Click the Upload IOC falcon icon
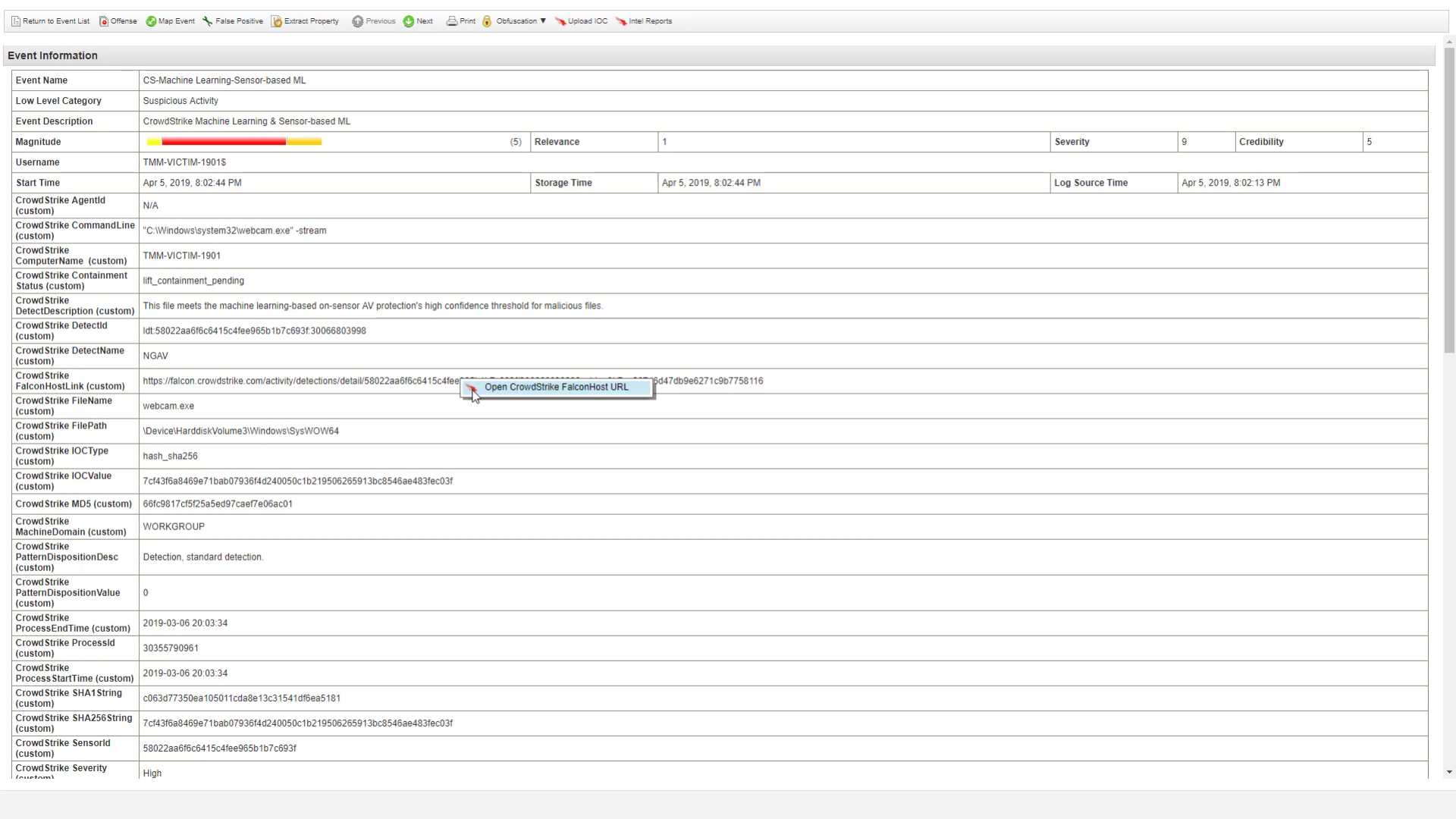Viewport: 1456px width, 819px height. [560, 21]
